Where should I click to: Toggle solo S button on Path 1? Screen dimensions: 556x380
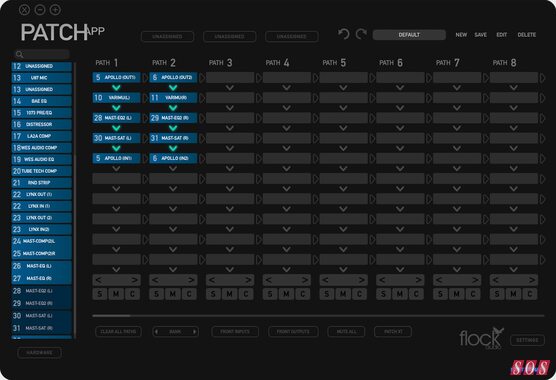point(100,294)
